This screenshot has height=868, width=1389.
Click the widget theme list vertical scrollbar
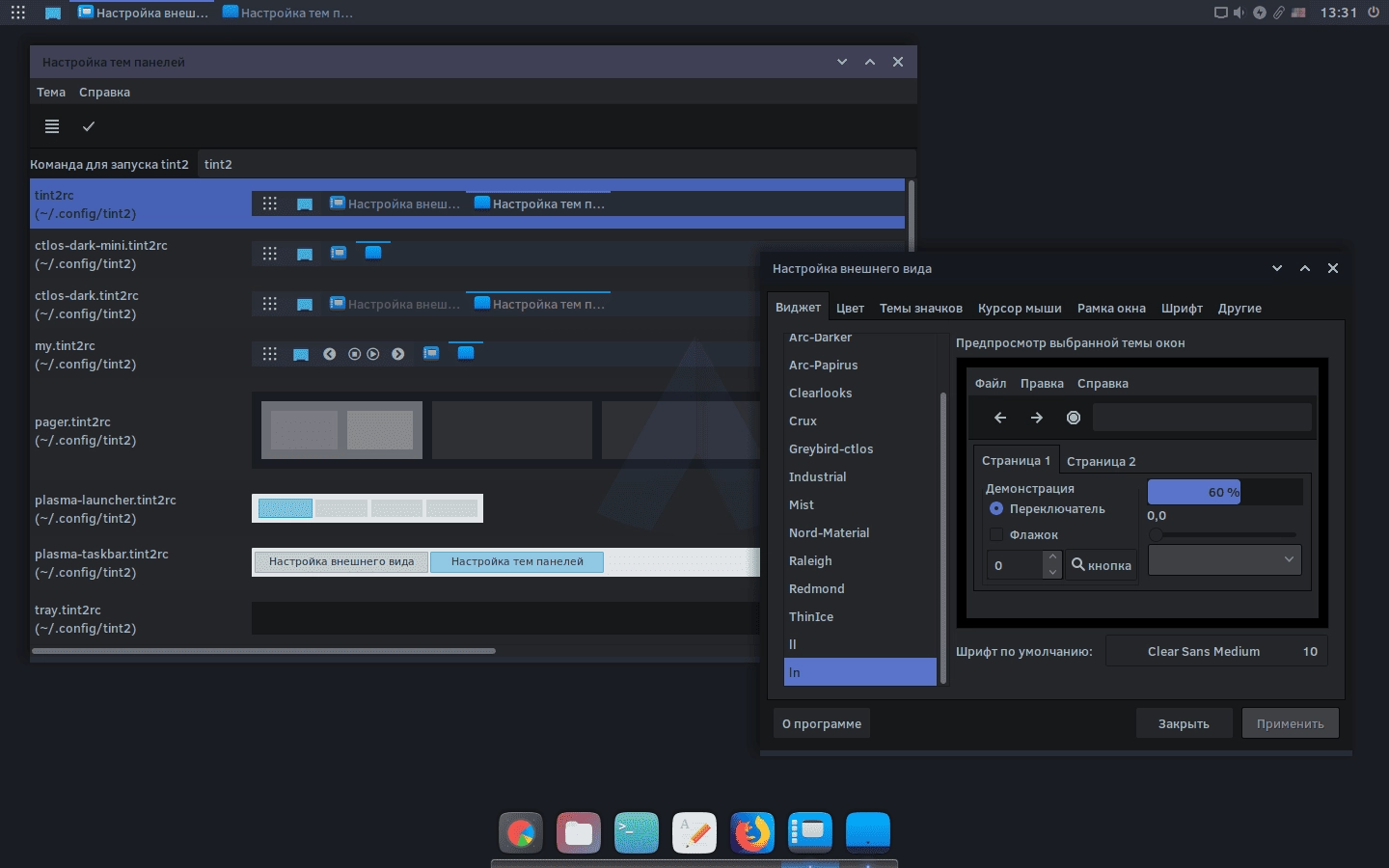point(943,537)
